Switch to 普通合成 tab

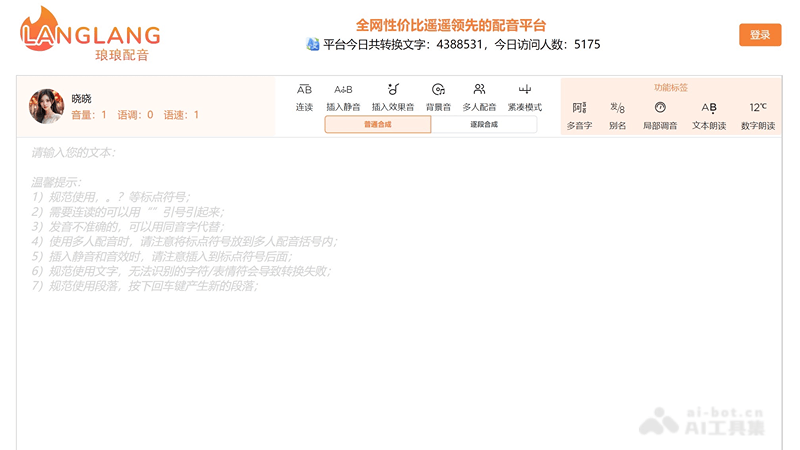click(x=378, y=125)
